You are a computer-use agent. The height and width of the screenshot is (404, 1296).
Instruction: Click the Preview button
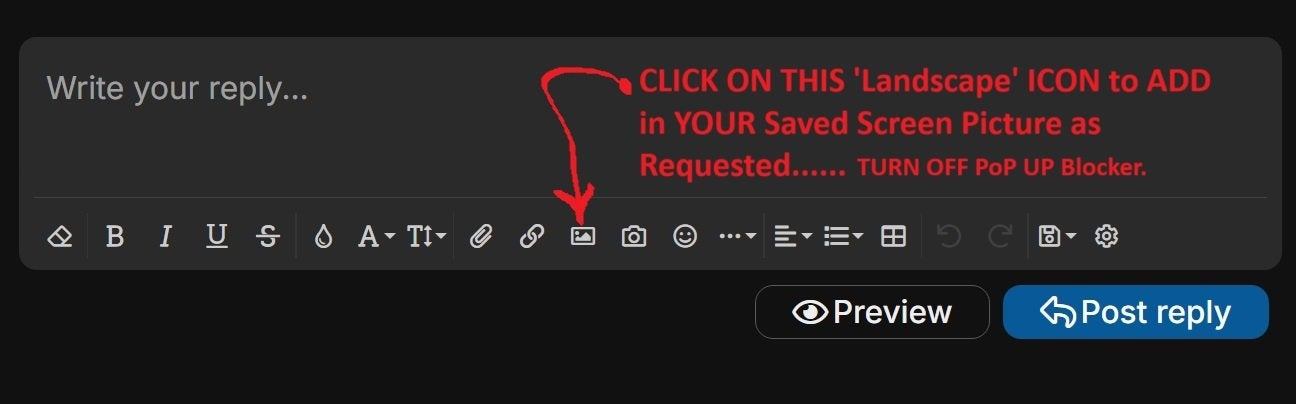(872, 312)
